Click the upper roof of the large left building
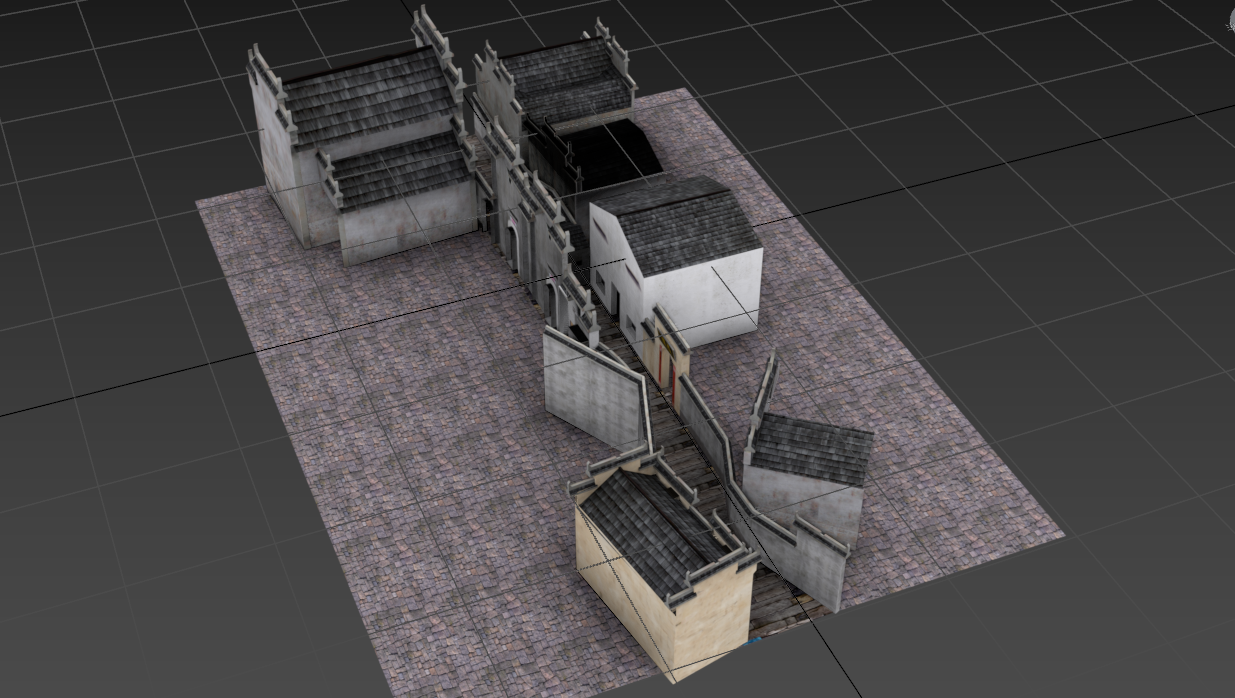1235x698 pixels. pos(368,96)
